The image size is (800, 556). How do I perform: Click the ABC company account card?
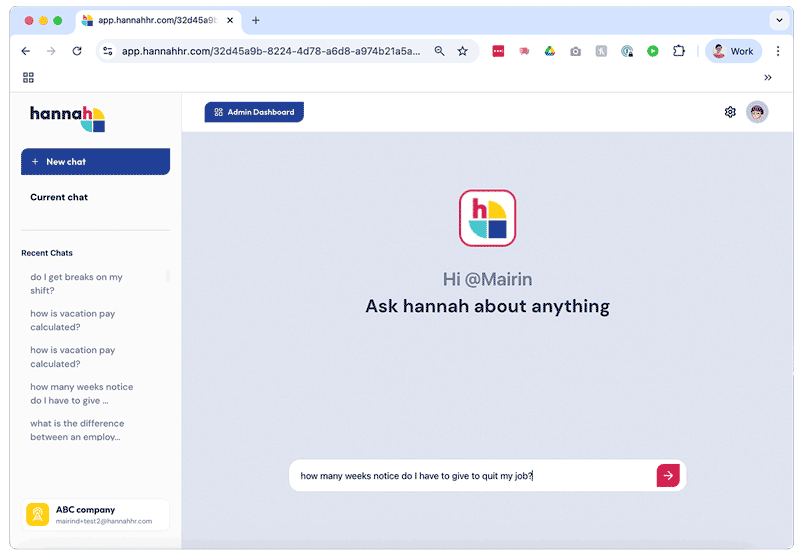[x=95, y=515]
